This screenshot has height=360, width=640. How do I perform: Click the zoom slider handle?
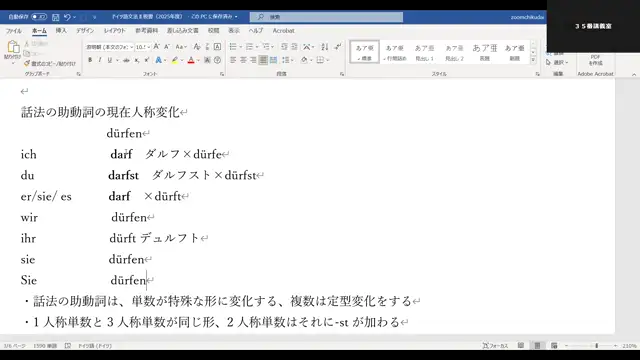point(597,346)
